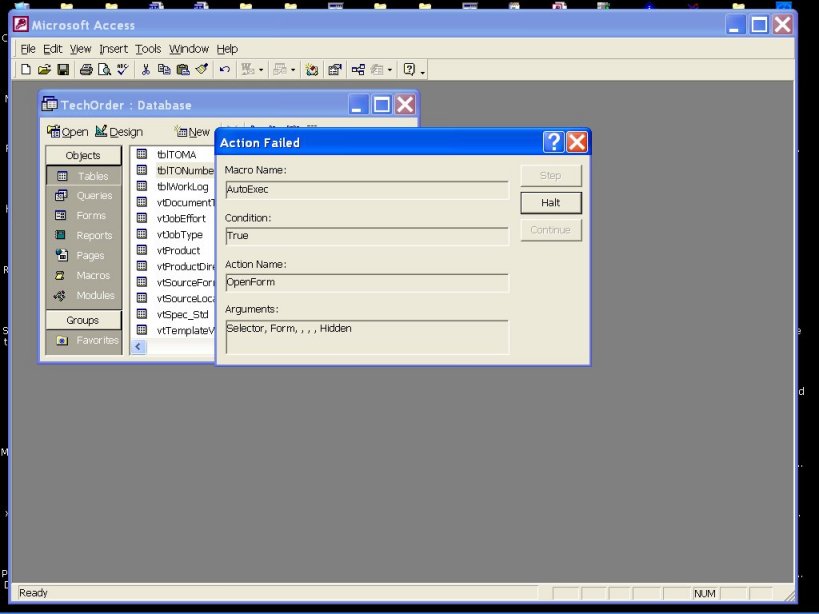Viewport: 819px width, 614px height.
Task: Click the Action Failed dialog help question icon
Action: click(x=554, y=142)
